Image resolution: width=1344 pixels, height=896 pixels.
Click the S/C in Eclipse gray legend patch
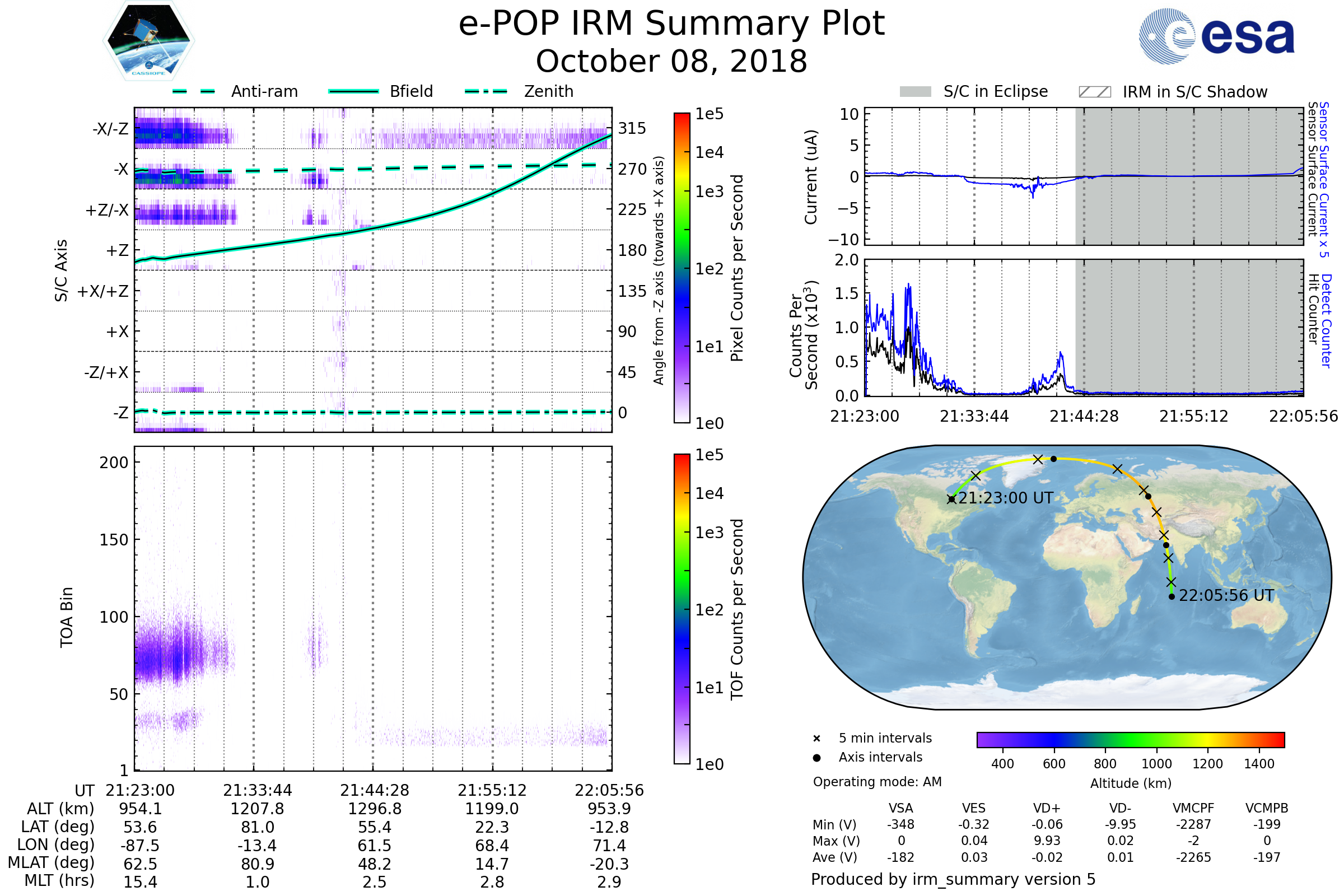pos(915,92)
